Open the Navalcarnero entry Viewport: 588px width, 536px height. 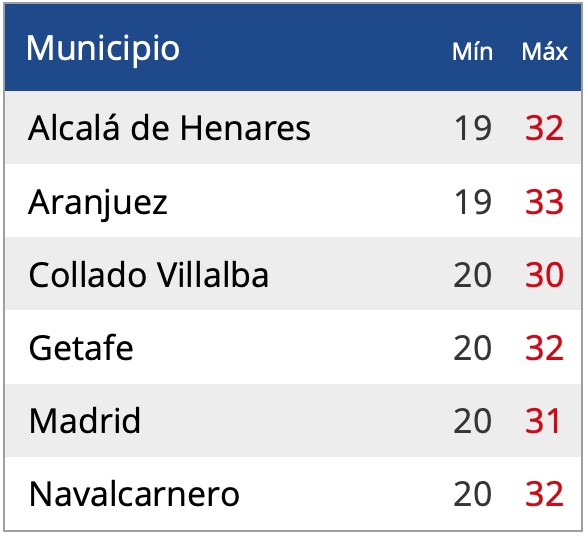[x=293, y=494]
